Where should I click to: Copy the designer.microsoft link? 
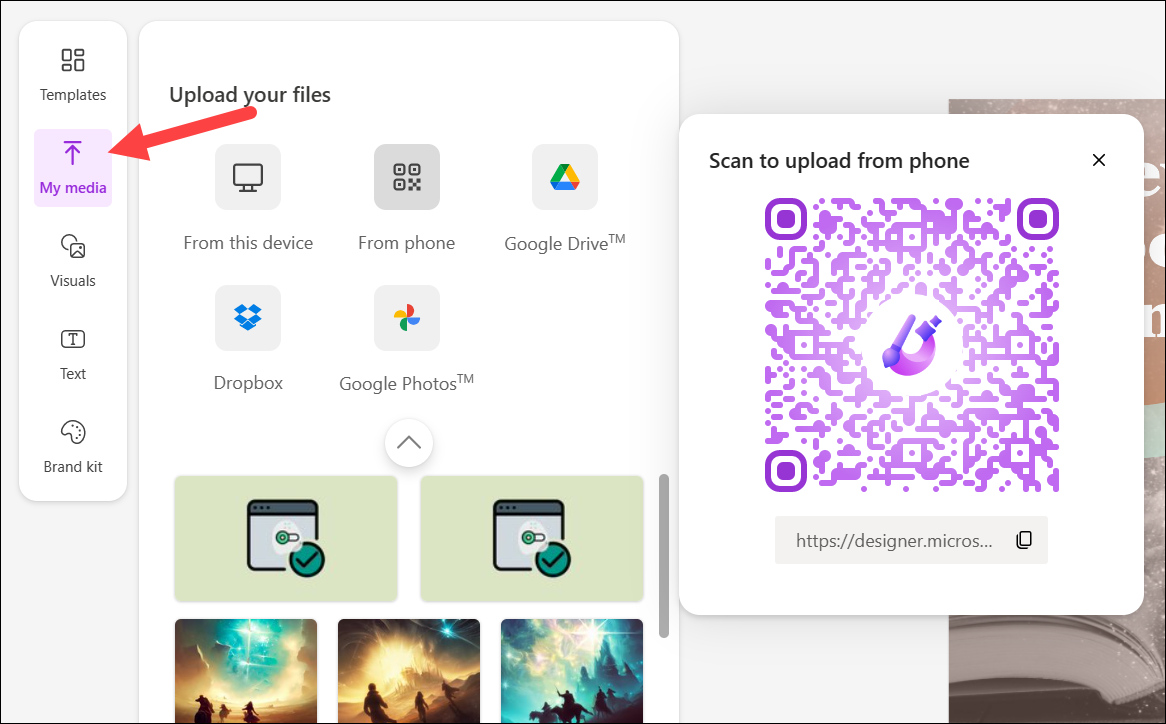[x=1023, y=539]
